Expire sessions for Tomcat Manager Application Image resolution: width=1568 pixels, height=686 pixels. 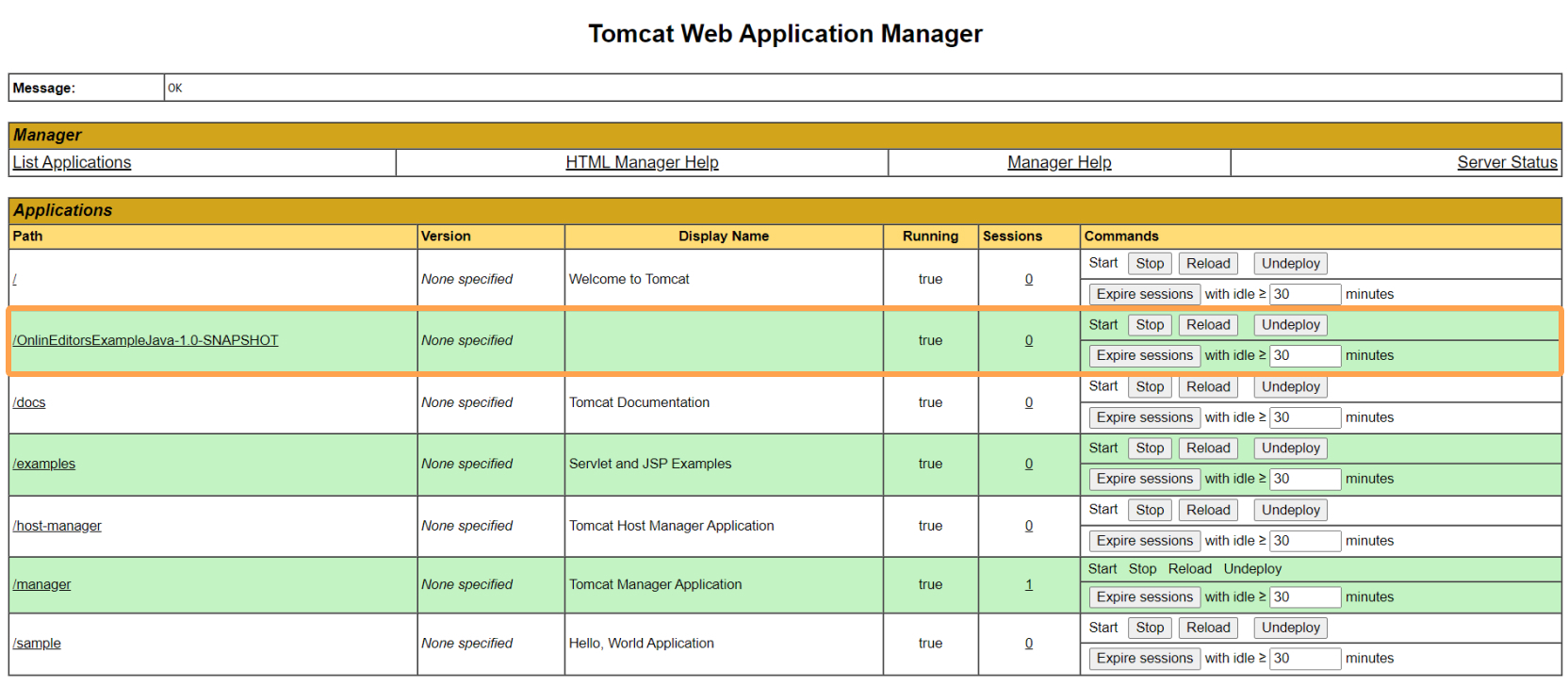point(1145,597)
